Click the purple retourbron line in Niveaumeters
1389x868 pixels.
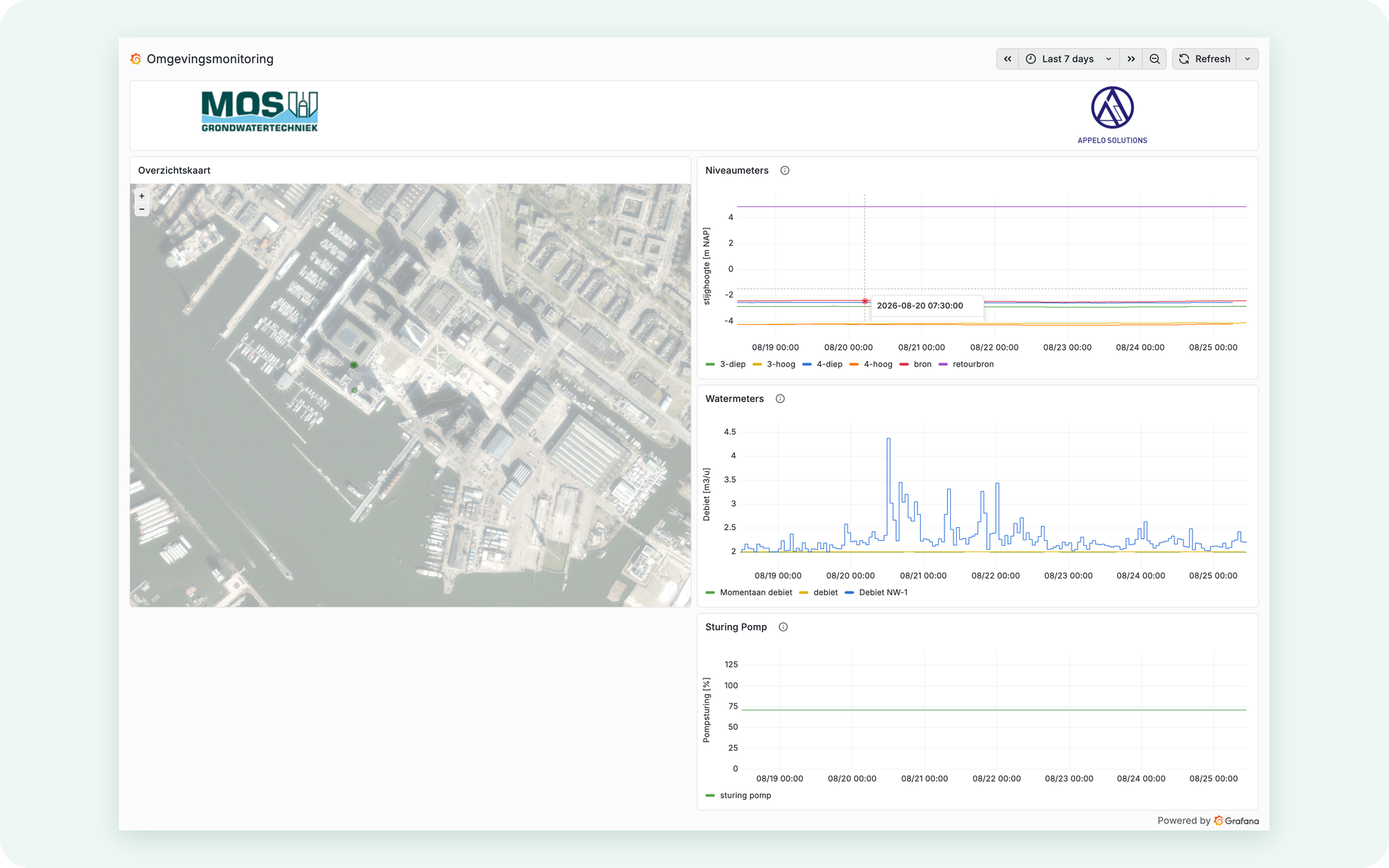click(992, 207)
